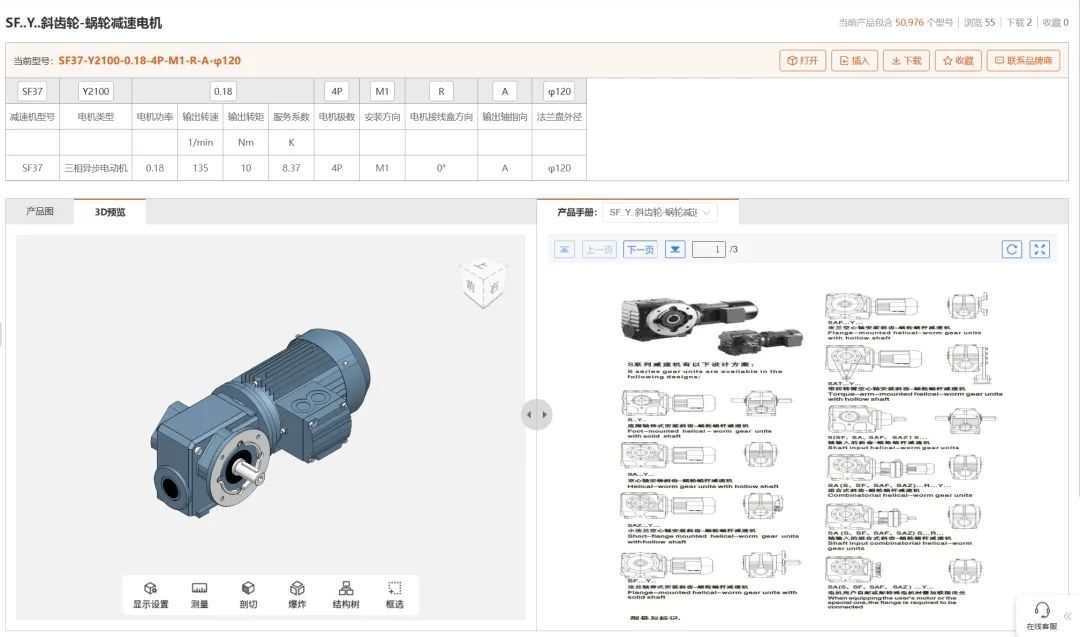Click the Nm unit cell
The height and width of the screenshot is (637, 1080).
246,143
